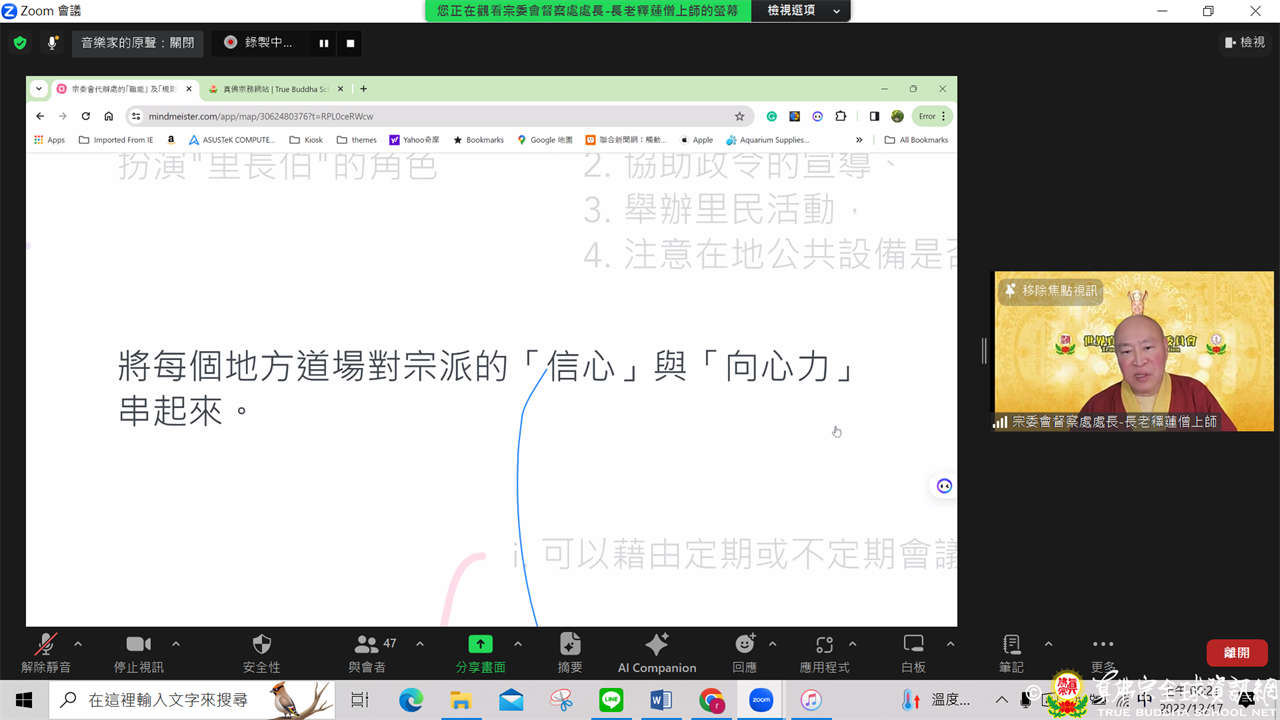Pause the recording in progress
The width and height of the screenshot is (1280, 720).
324,43
